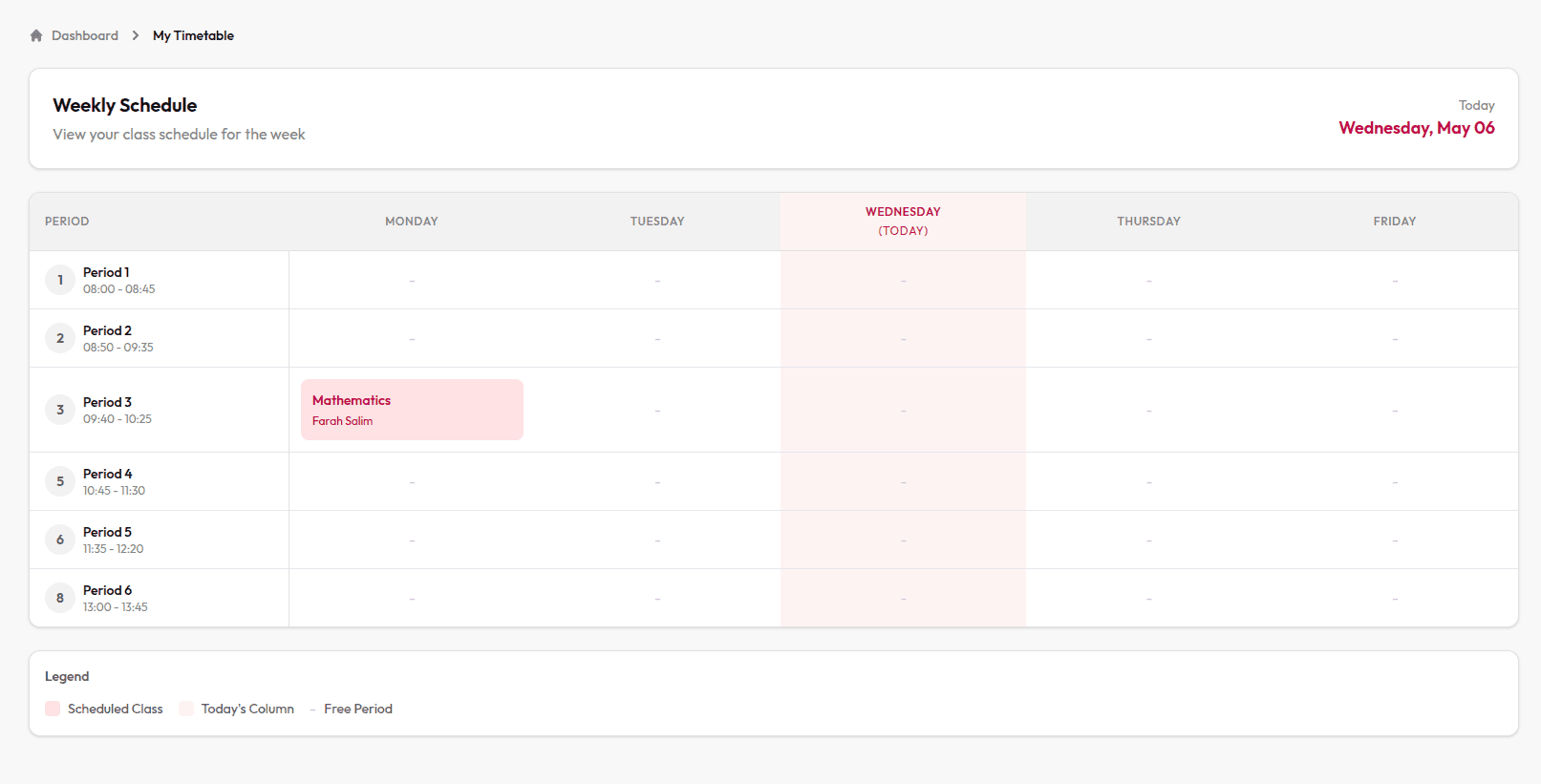Image resolution: width=1541 pixels, height=784 pixels.
Task: Click the time 13:00 - 13:45
Action: 115,607
